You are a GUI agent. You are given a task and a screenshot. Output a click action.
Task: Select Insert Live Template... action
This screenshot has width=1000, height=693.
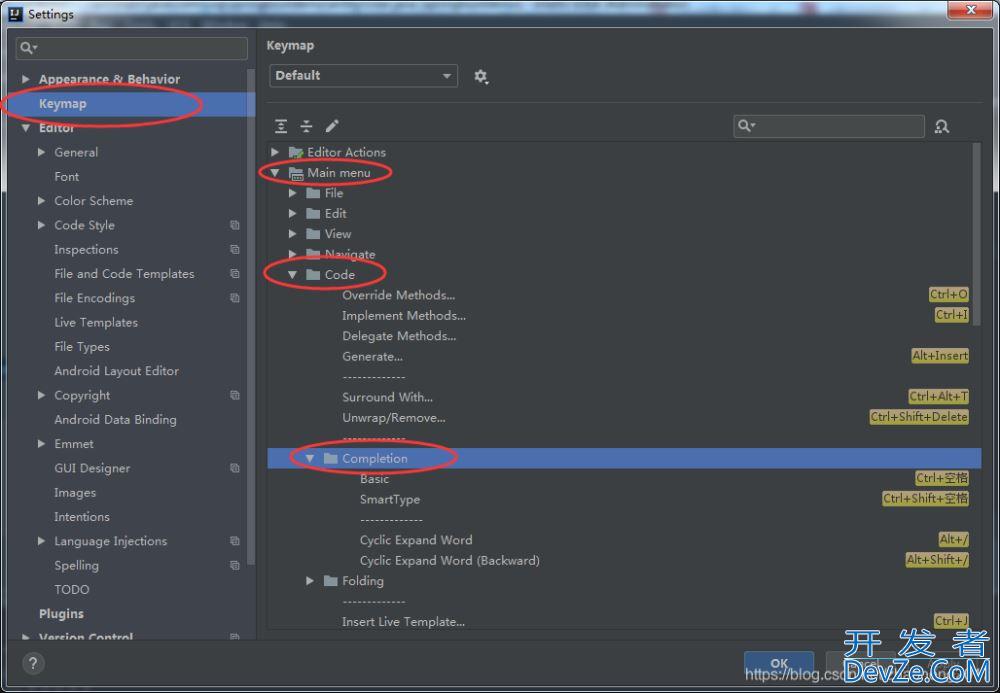coord(403,622)
